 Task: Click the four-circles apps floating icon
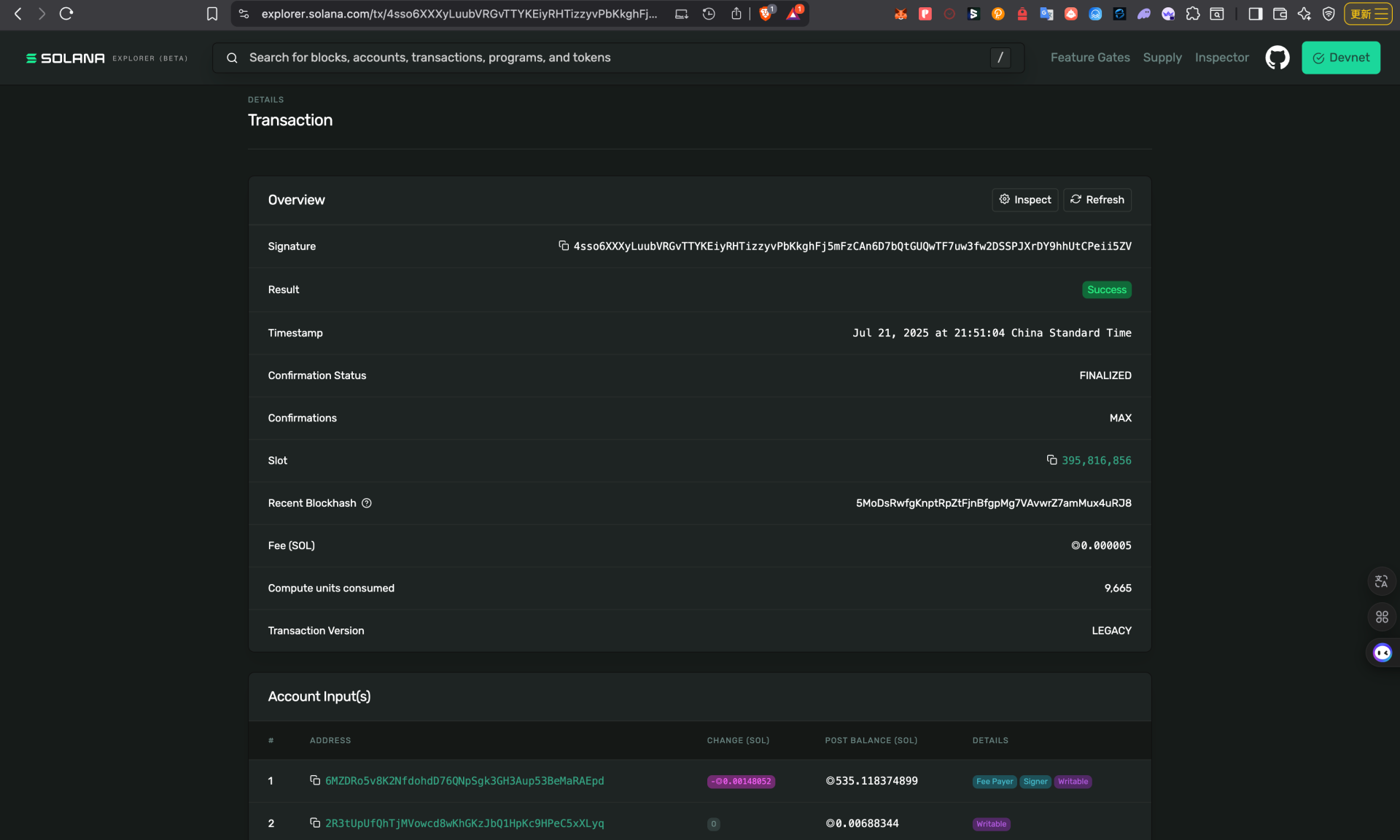coord(1382,617)
